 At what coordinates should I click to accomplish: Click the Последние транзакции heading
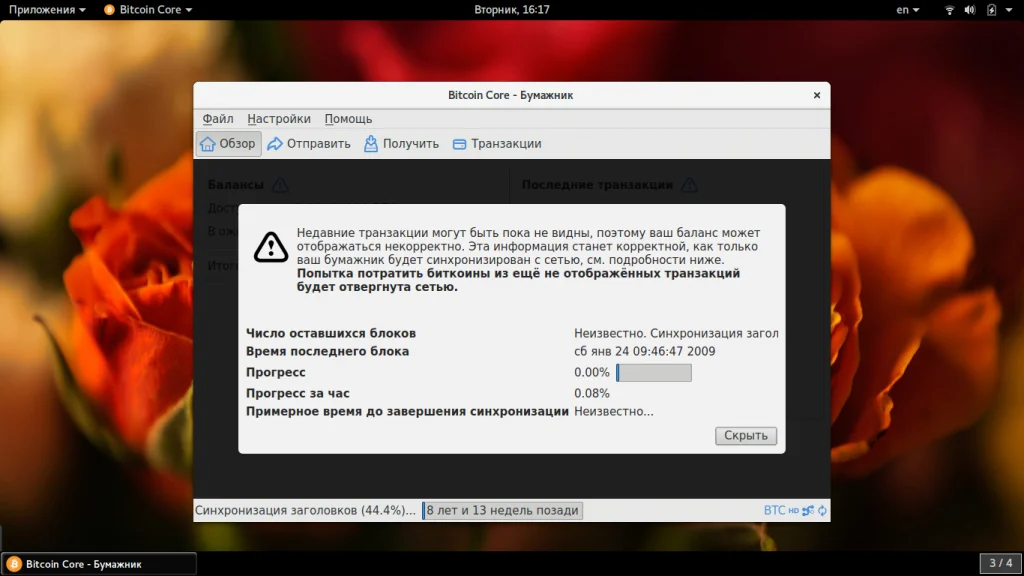point(598,185)
